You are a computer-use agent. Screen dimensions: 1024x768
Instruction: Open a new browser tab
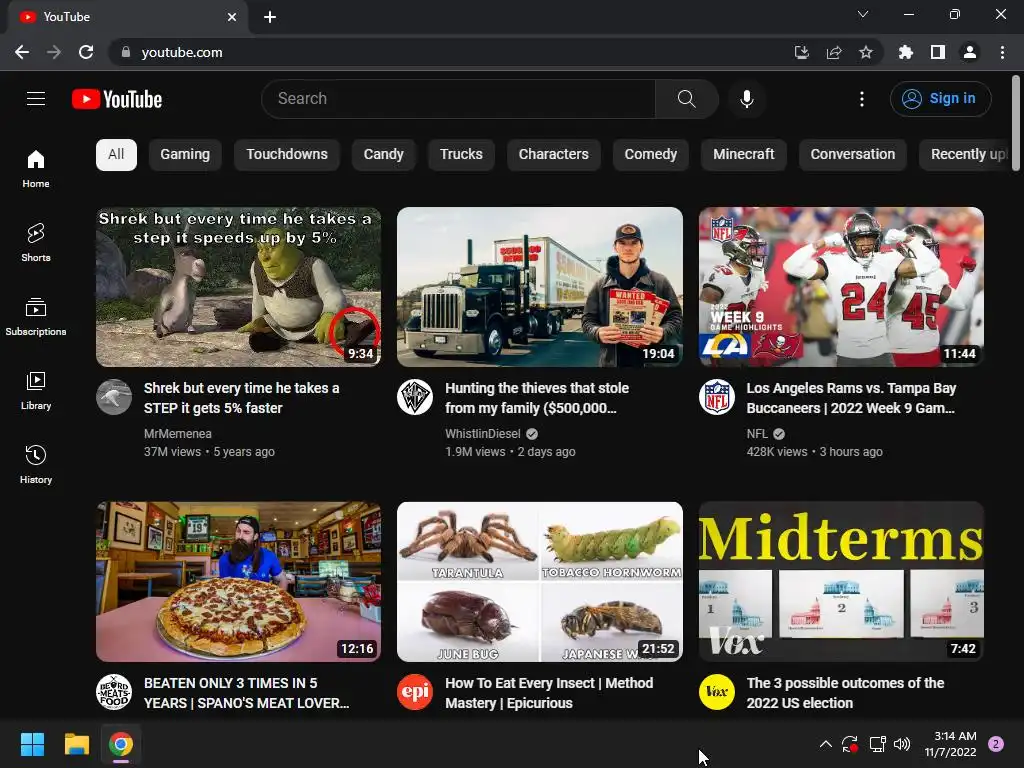click(x=270, y=17)
